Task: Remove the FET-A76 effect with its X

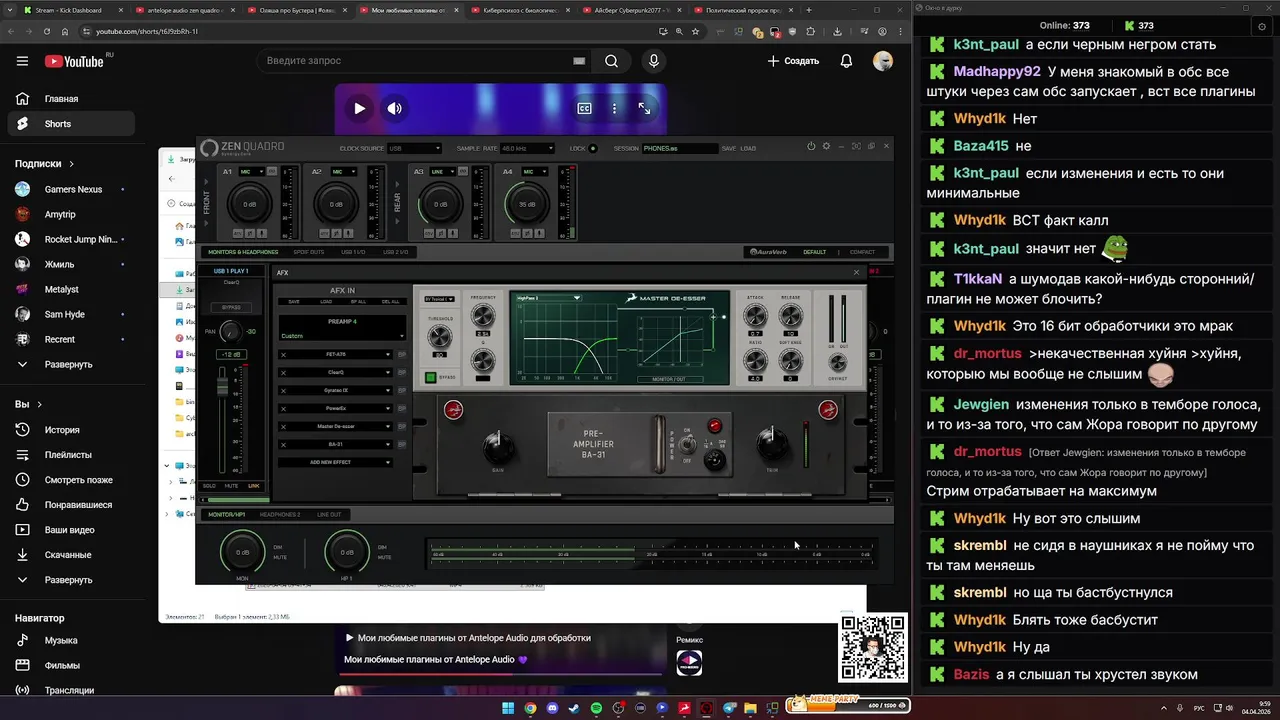Action: pyautogui.click(x=283, y=355)
